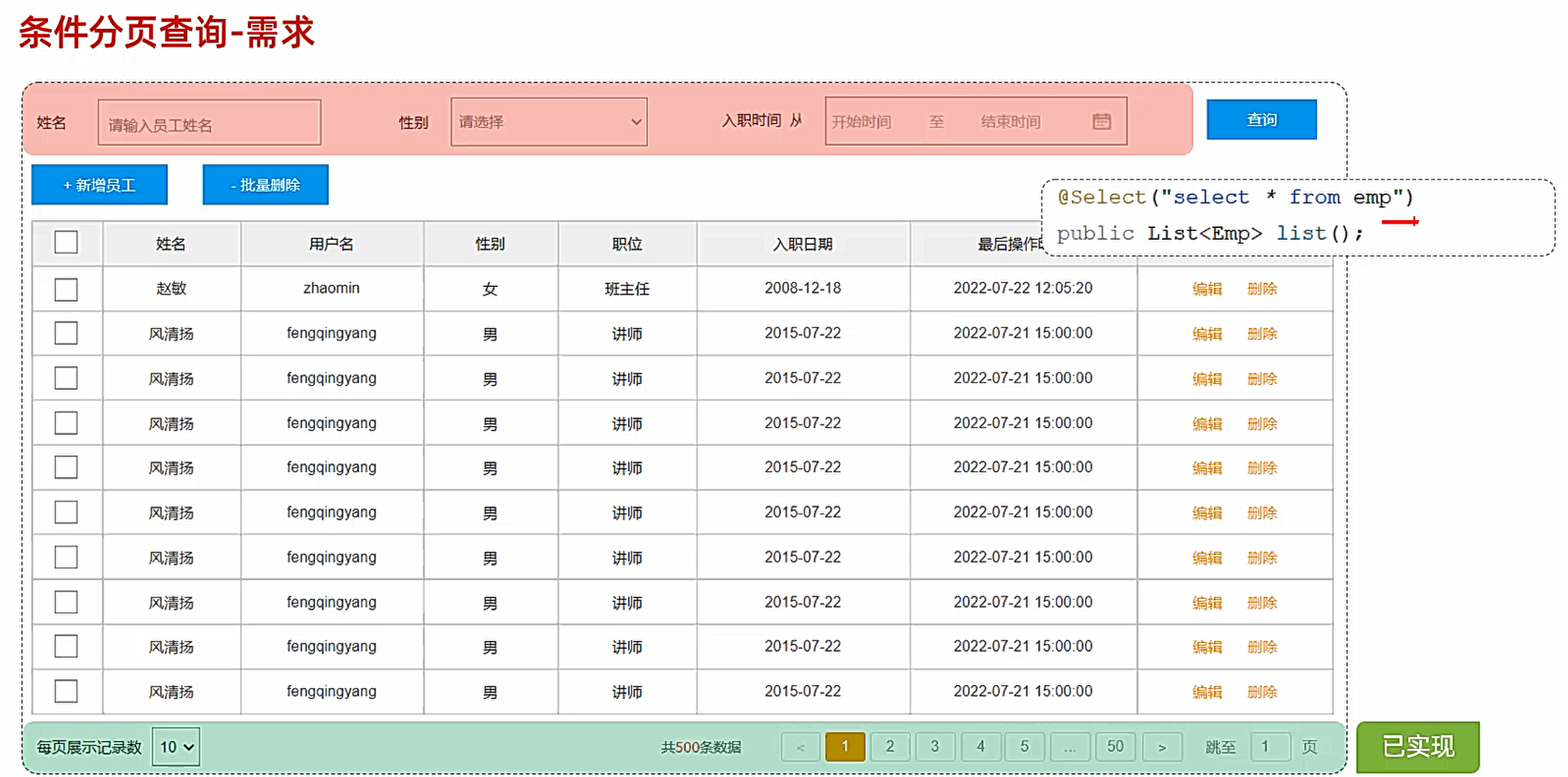Screen dimensions: 1568x777
Task: Click the 姓名 column header
Action: 171,244
